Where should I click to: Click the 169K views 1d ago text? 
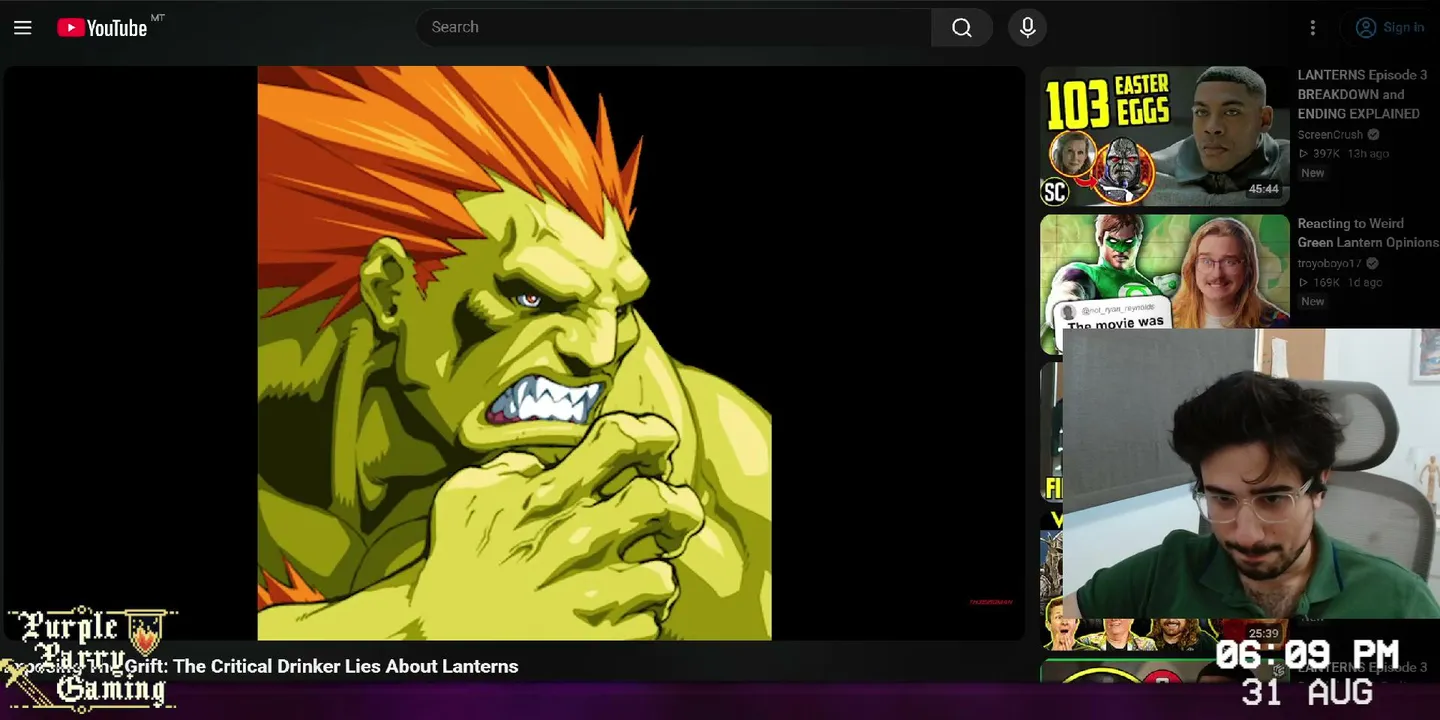point(1340,283)
